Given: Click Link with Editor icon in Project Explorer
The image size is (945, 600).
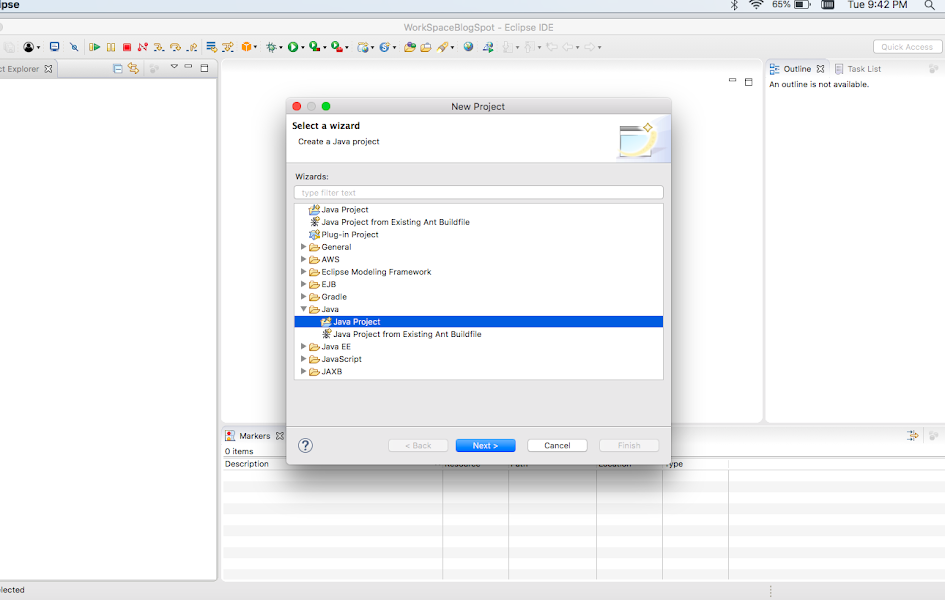Looking at the screenshot, I should [x=133, y=69].
